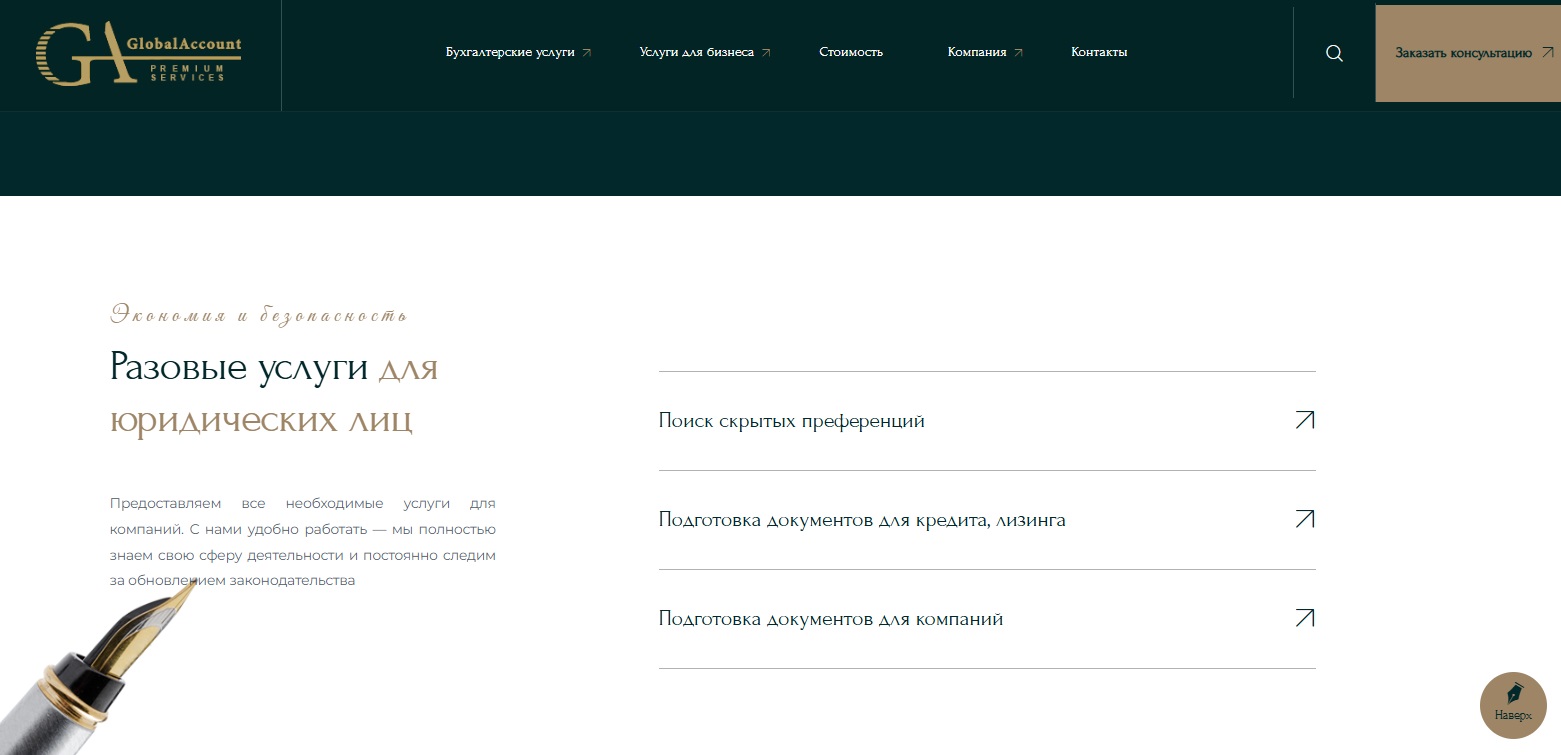Open the search magnifier icon

tap(1334, 54)
